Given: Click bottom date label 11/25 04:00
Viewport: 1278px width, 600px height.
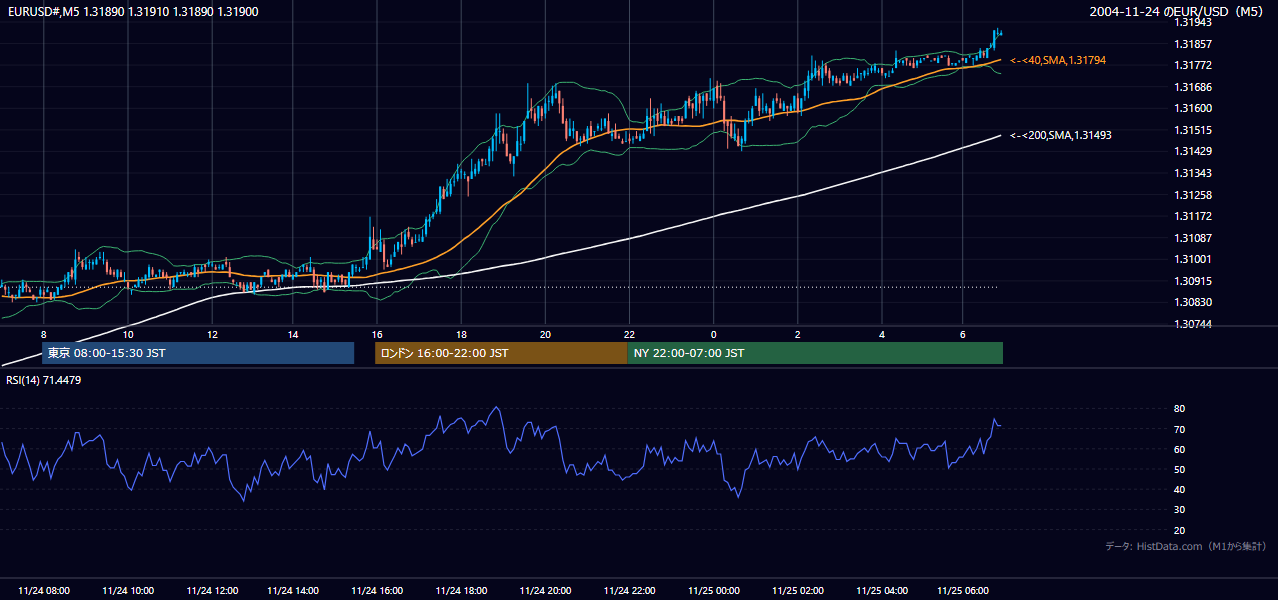Looking at the screenshot, I should click(x=881, y=591).
